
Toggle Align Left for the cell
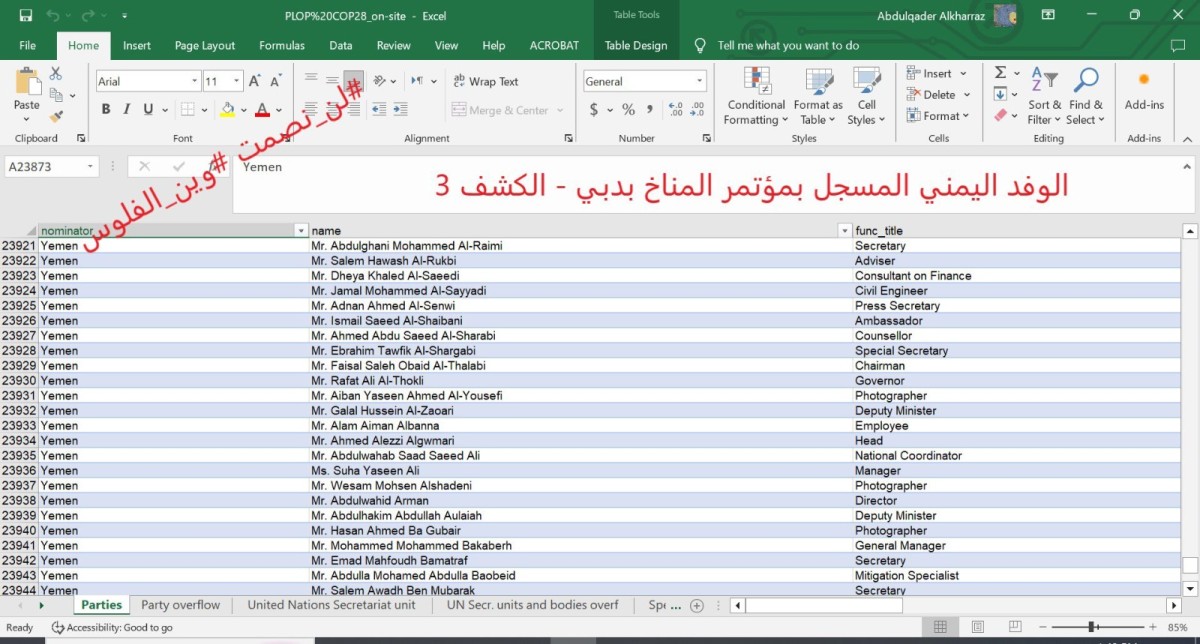(311, 110)
